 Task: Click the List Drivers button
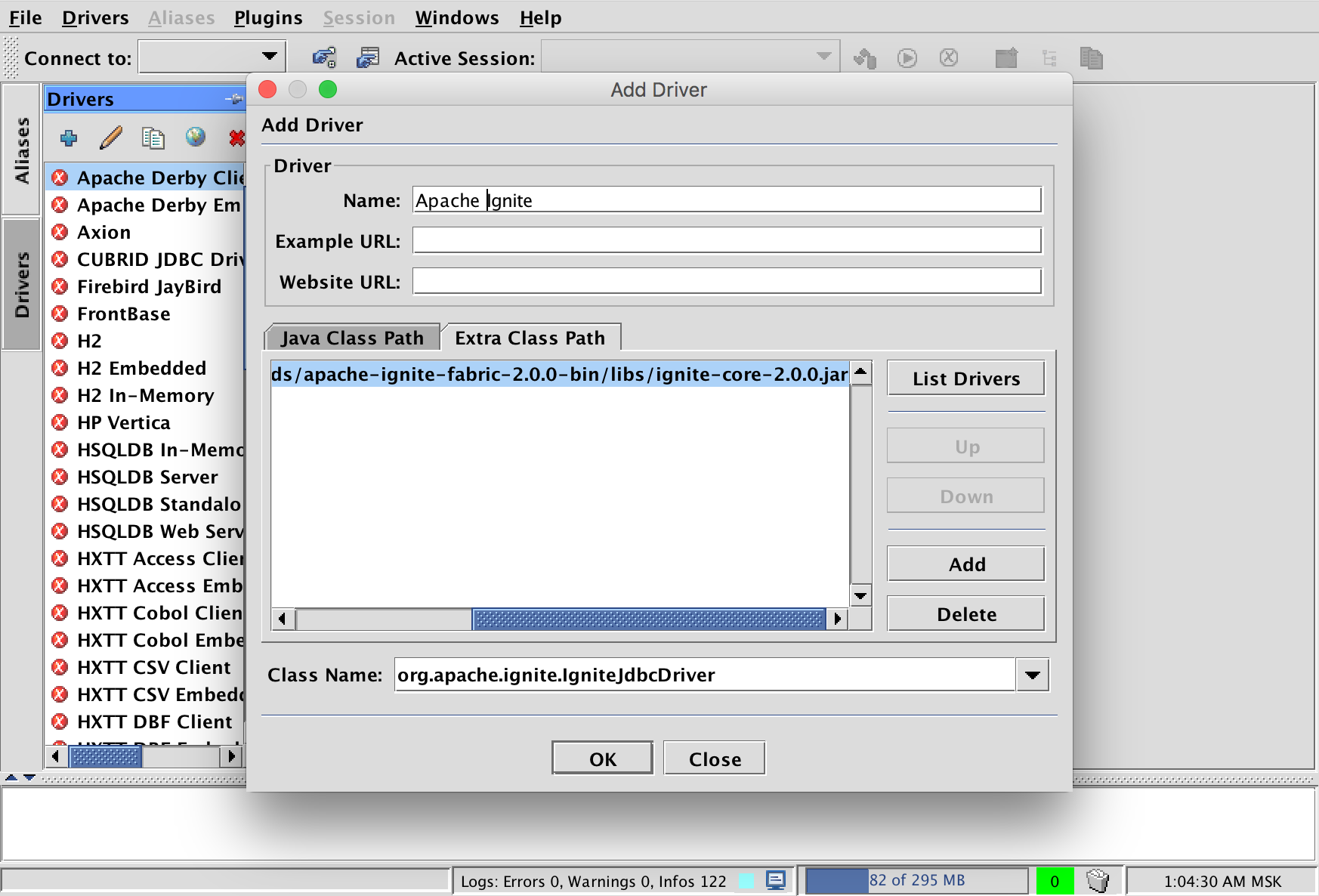point(966,378)
